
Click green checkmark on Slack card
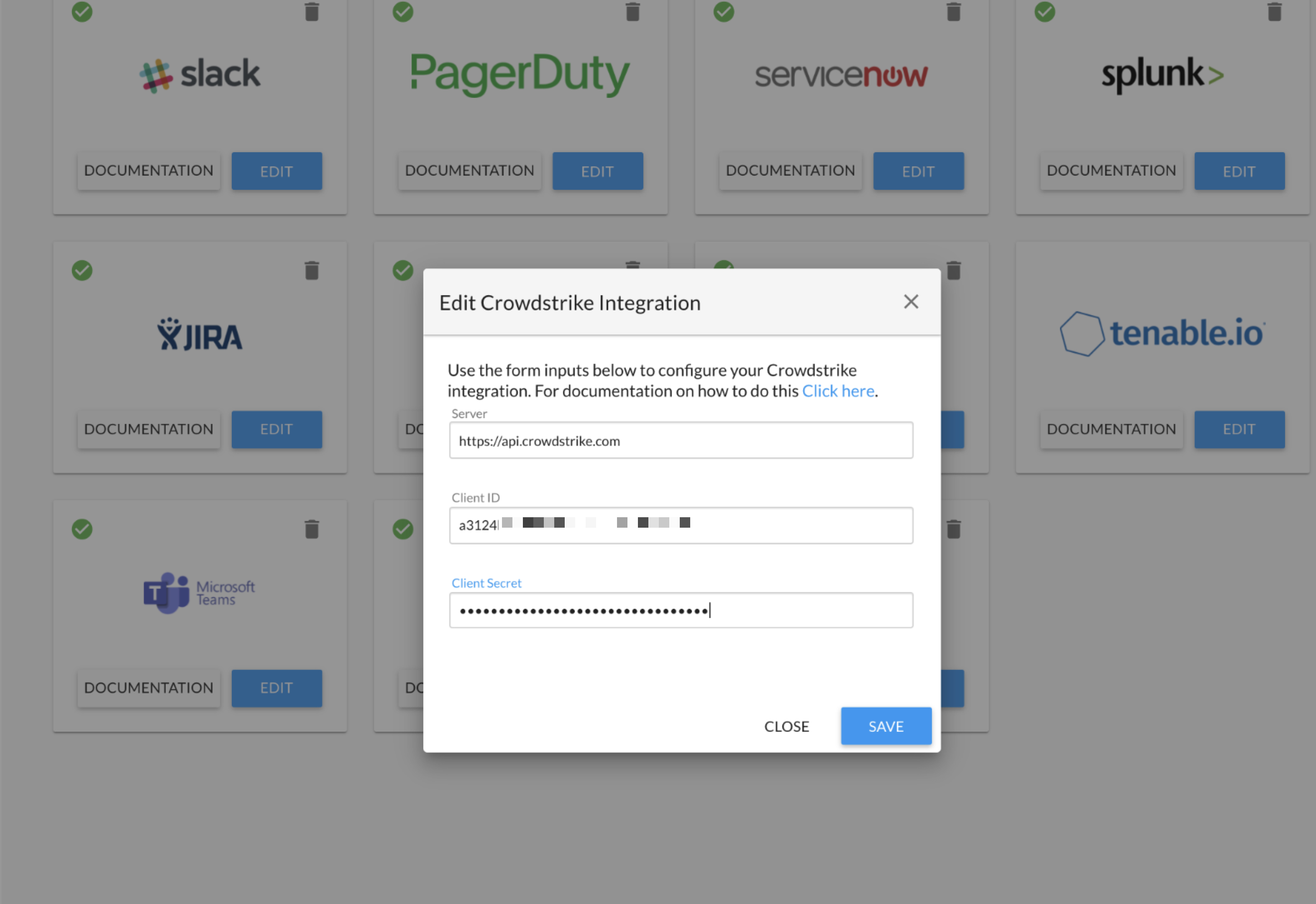82,11
